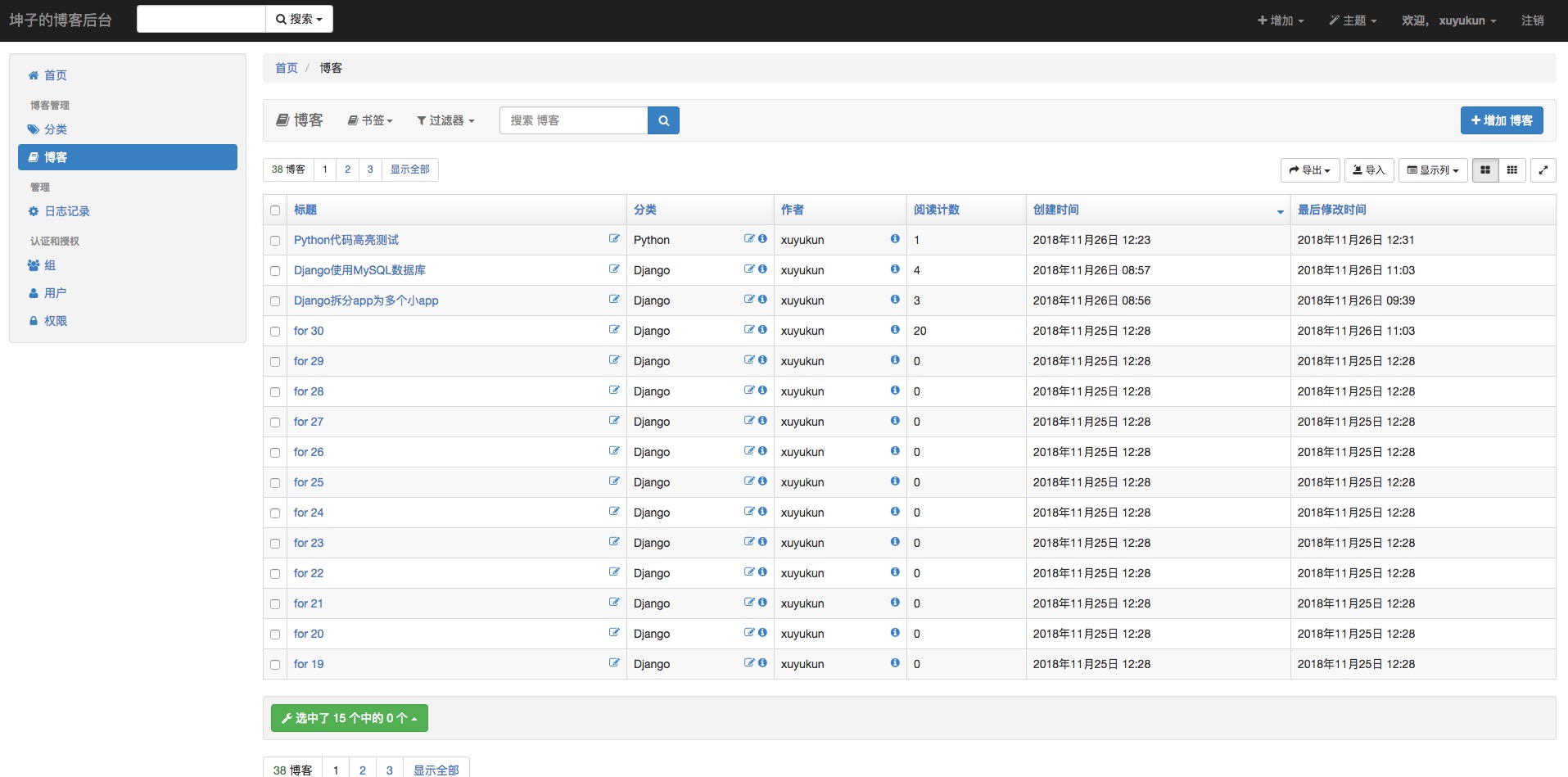1568x777 pixels.
Task: Check the for 24 row checkbox
Action: pyautogui.click(x=275, y=513)
